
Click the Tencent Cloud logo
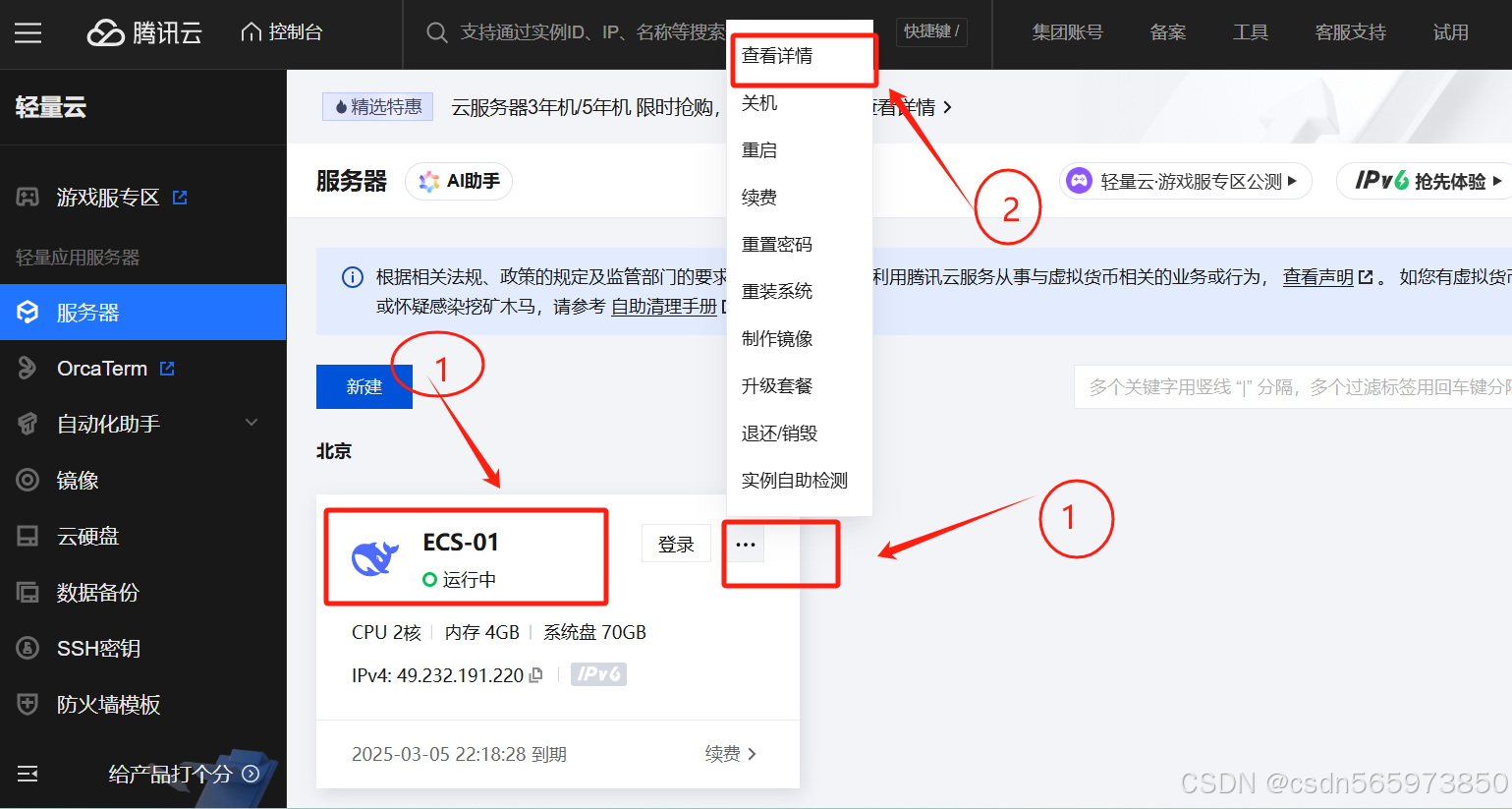144,32
